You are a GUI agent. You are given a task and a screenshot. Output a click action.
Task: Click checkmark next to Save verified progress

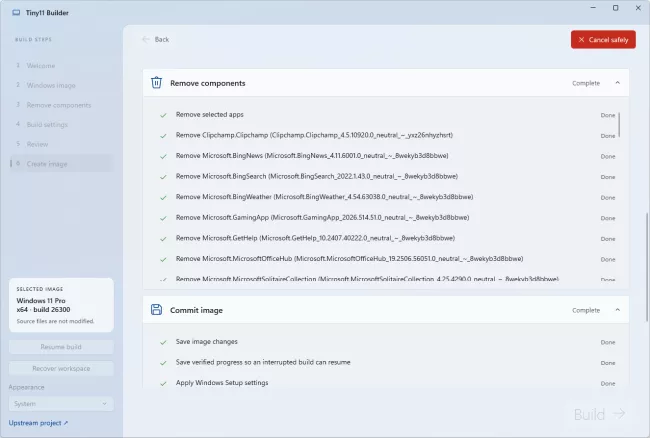tap(163, 363)
